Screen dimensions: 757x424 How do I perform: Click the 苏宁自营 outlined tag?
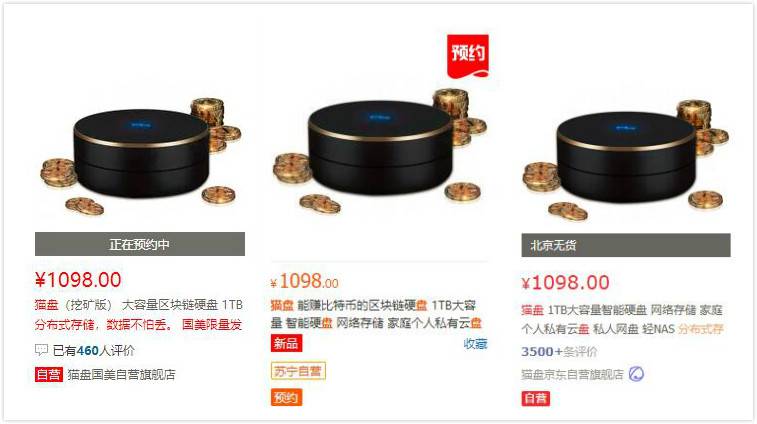pos(298,371)
